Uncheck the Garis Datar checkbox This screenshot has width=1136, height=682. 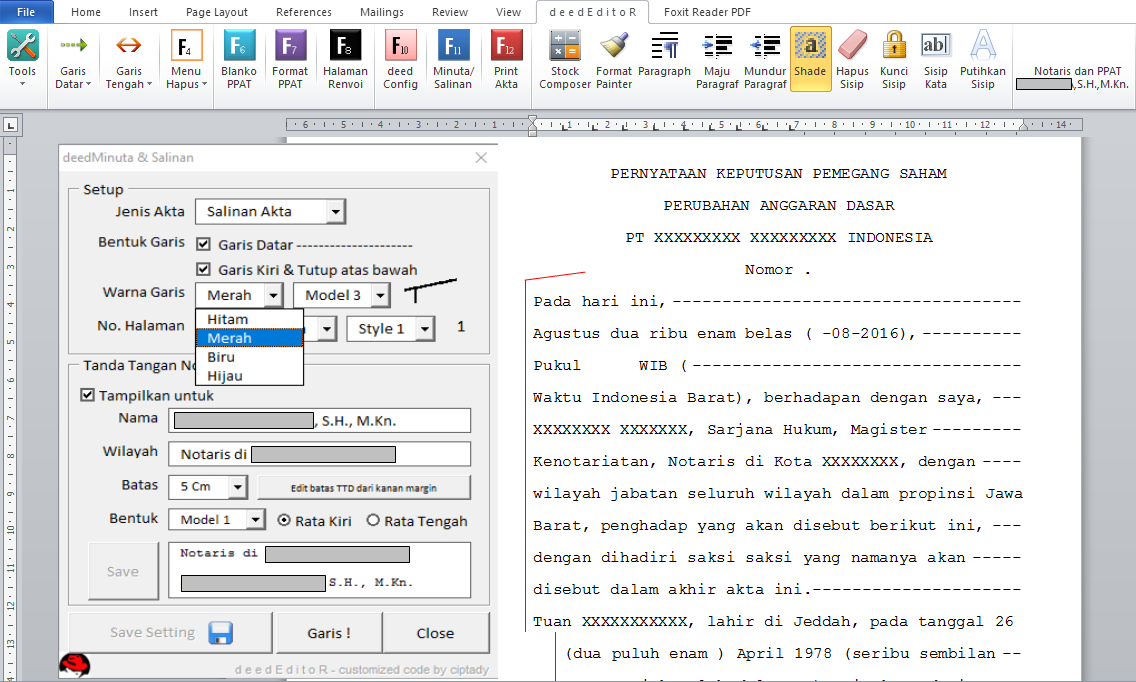click(x=203, y=243)
